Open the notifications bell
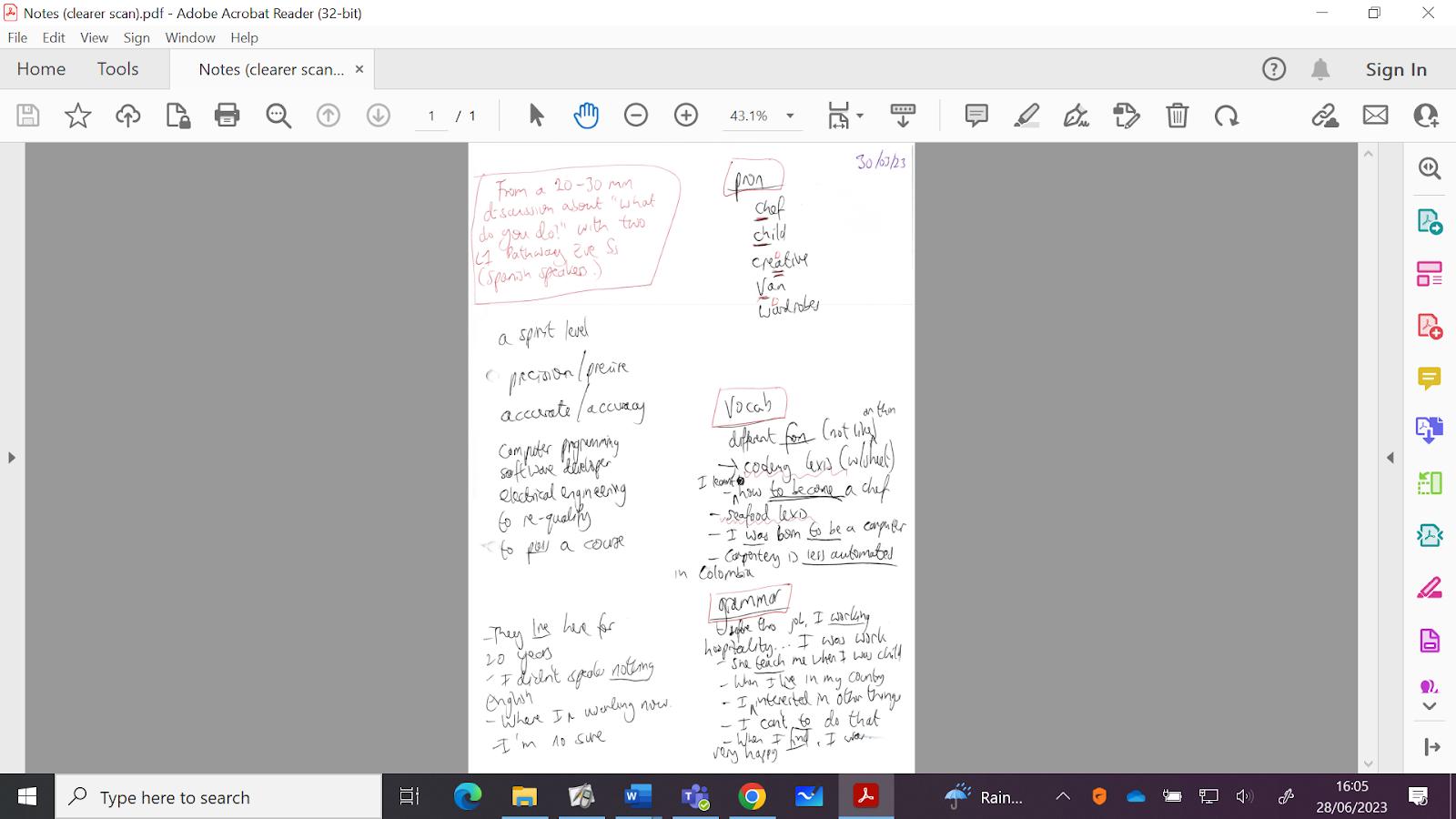The height and width of the screenshot is (819, 1456). pos(1320,69)
